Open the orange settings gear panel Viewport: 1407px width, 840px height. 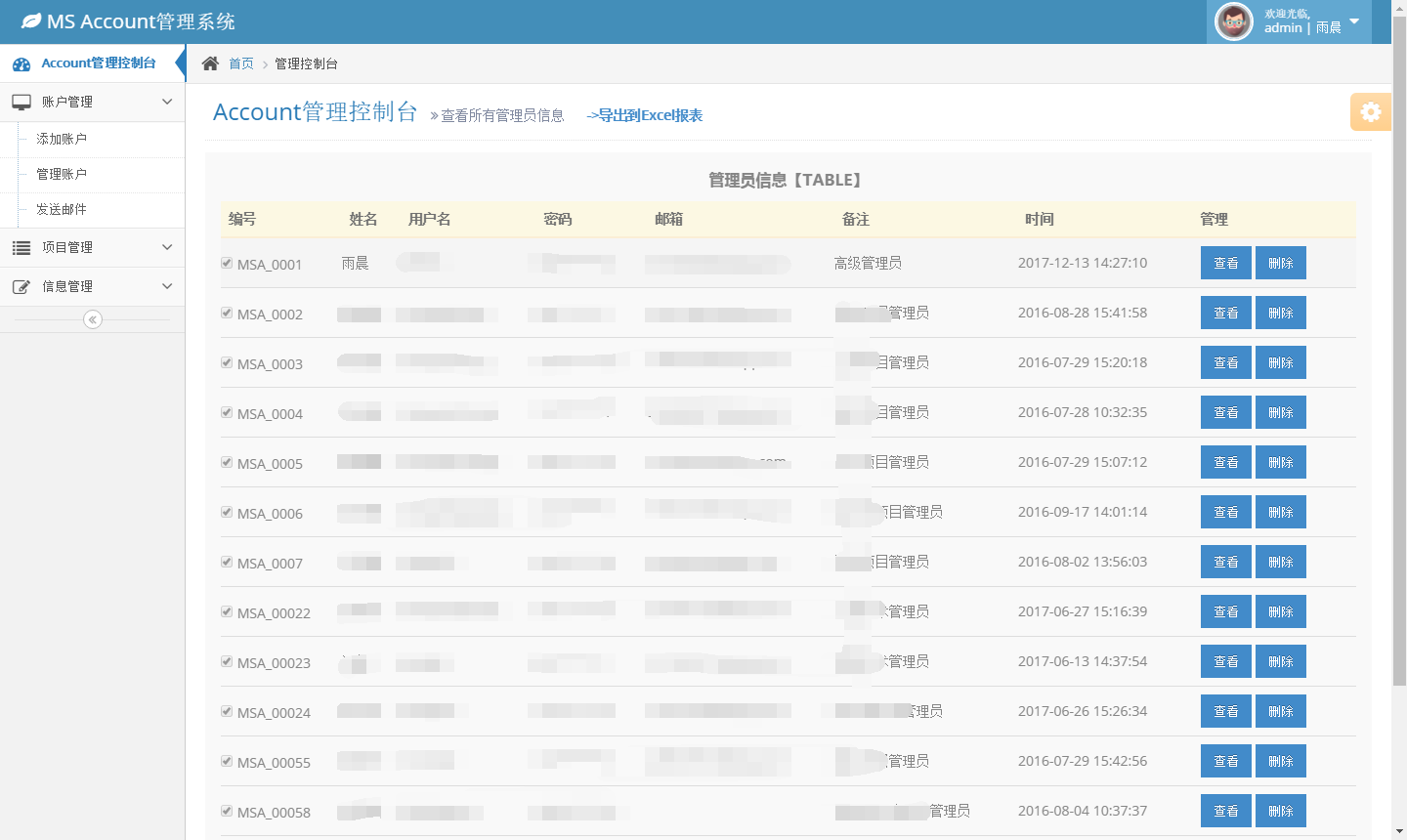click(1370, 112)
